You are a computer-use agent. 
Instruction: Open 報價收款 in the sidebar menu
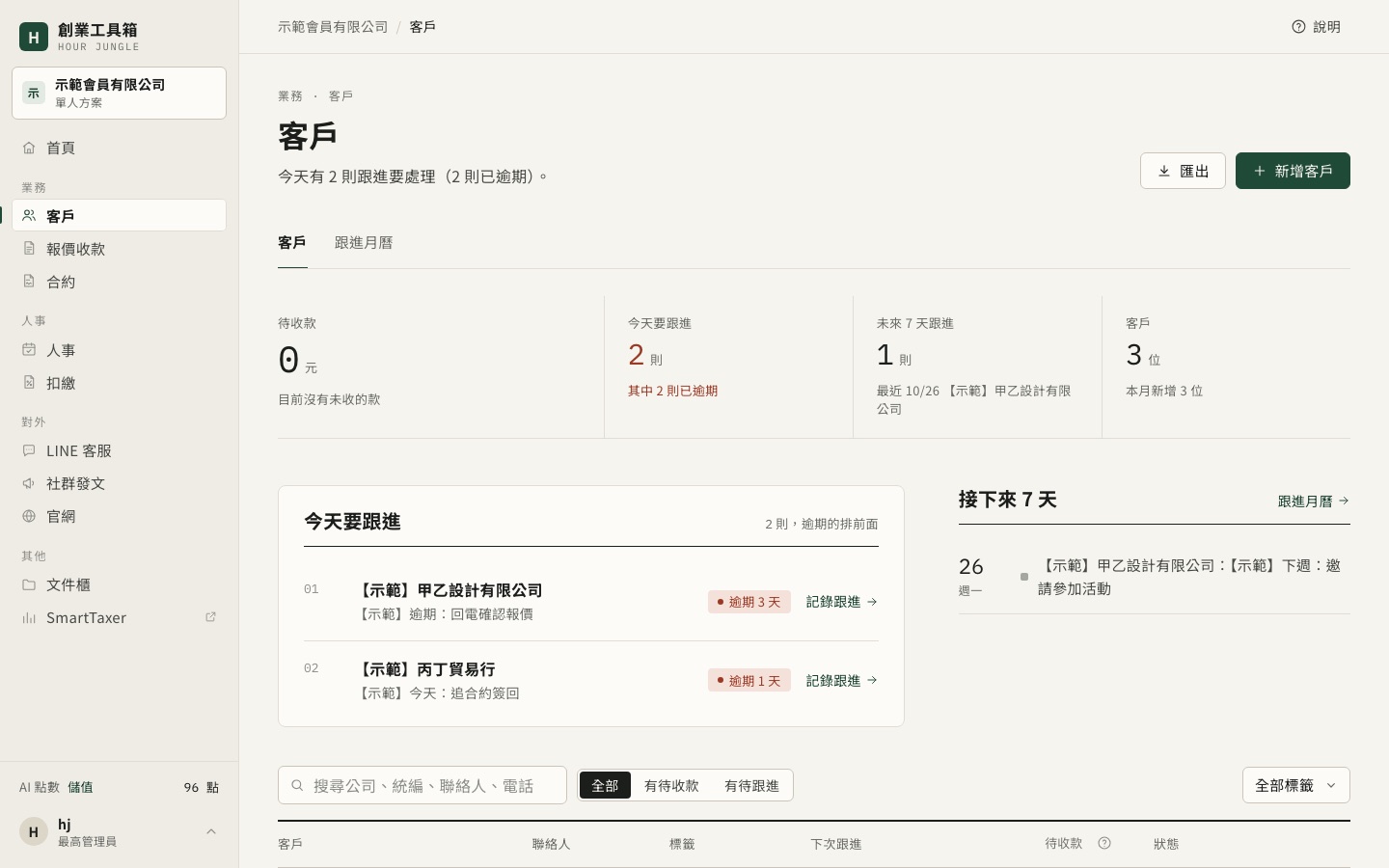pyautogui.click(x=119, y=249)
